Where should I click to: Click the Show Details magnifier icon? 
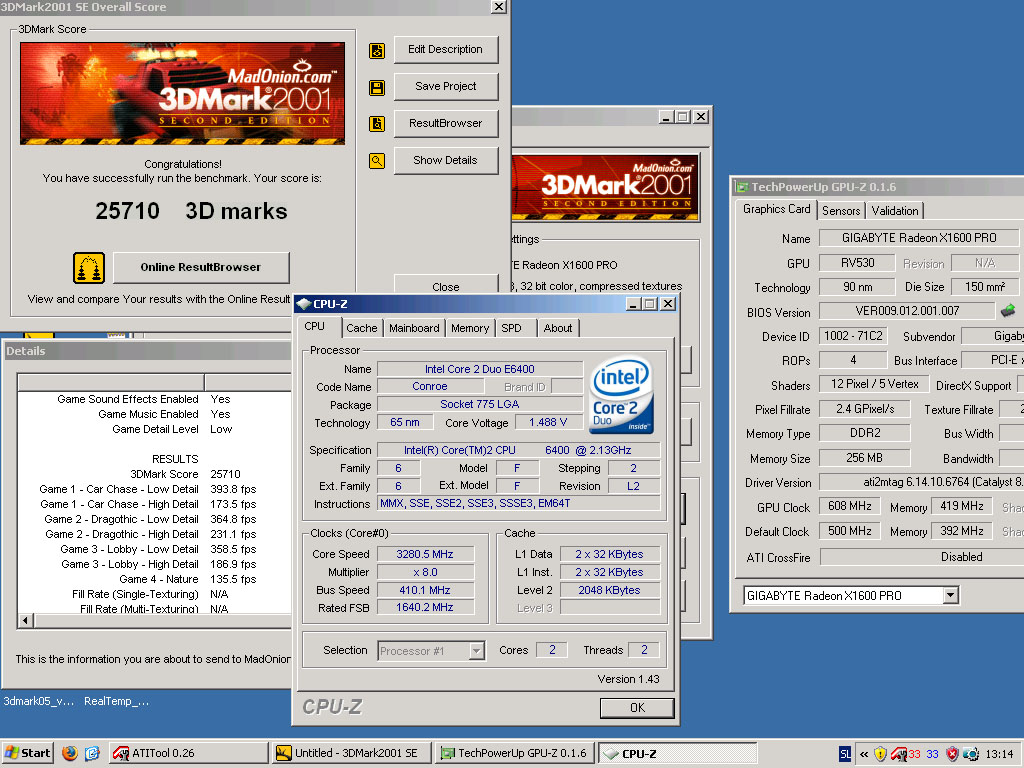click(377, 161)
